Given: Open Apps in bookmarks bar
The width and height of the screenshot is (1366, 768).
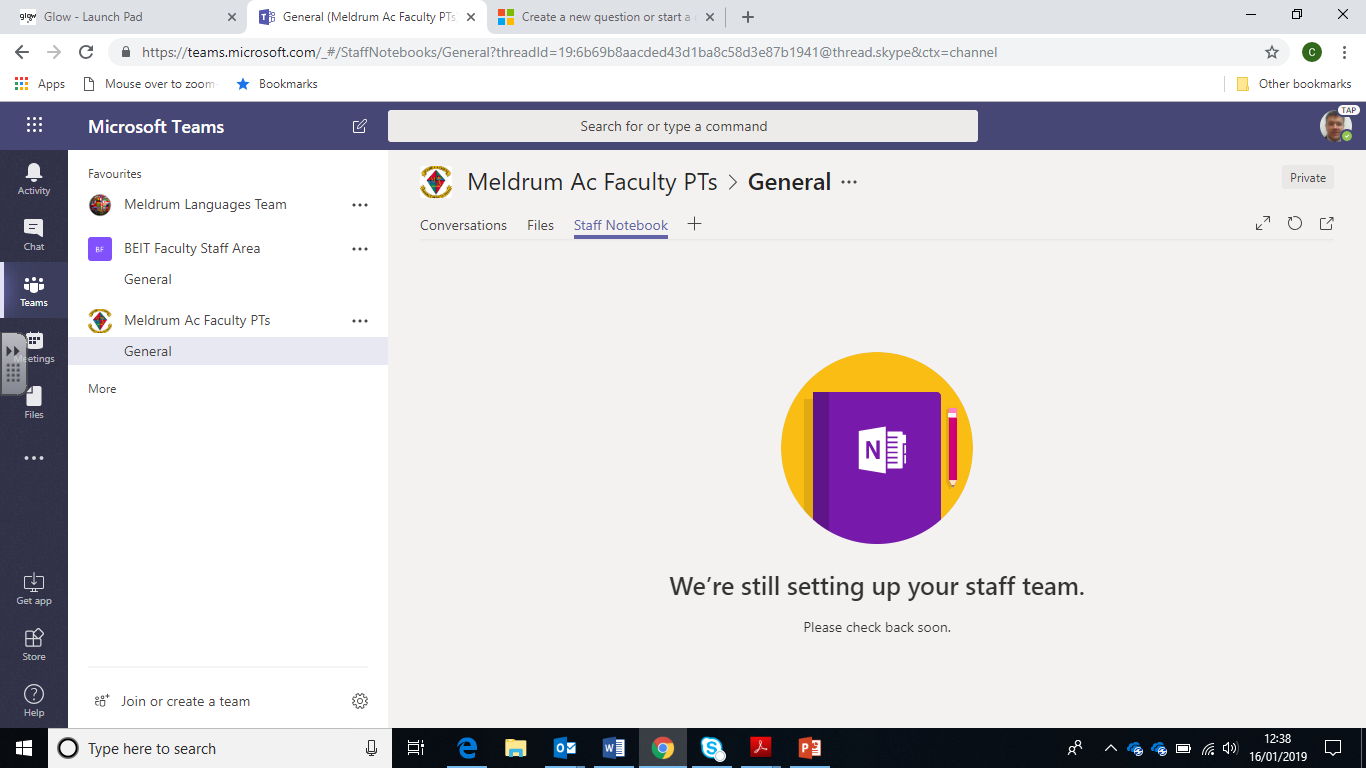Looking at the screenshot, I should (x=40, y=84).
